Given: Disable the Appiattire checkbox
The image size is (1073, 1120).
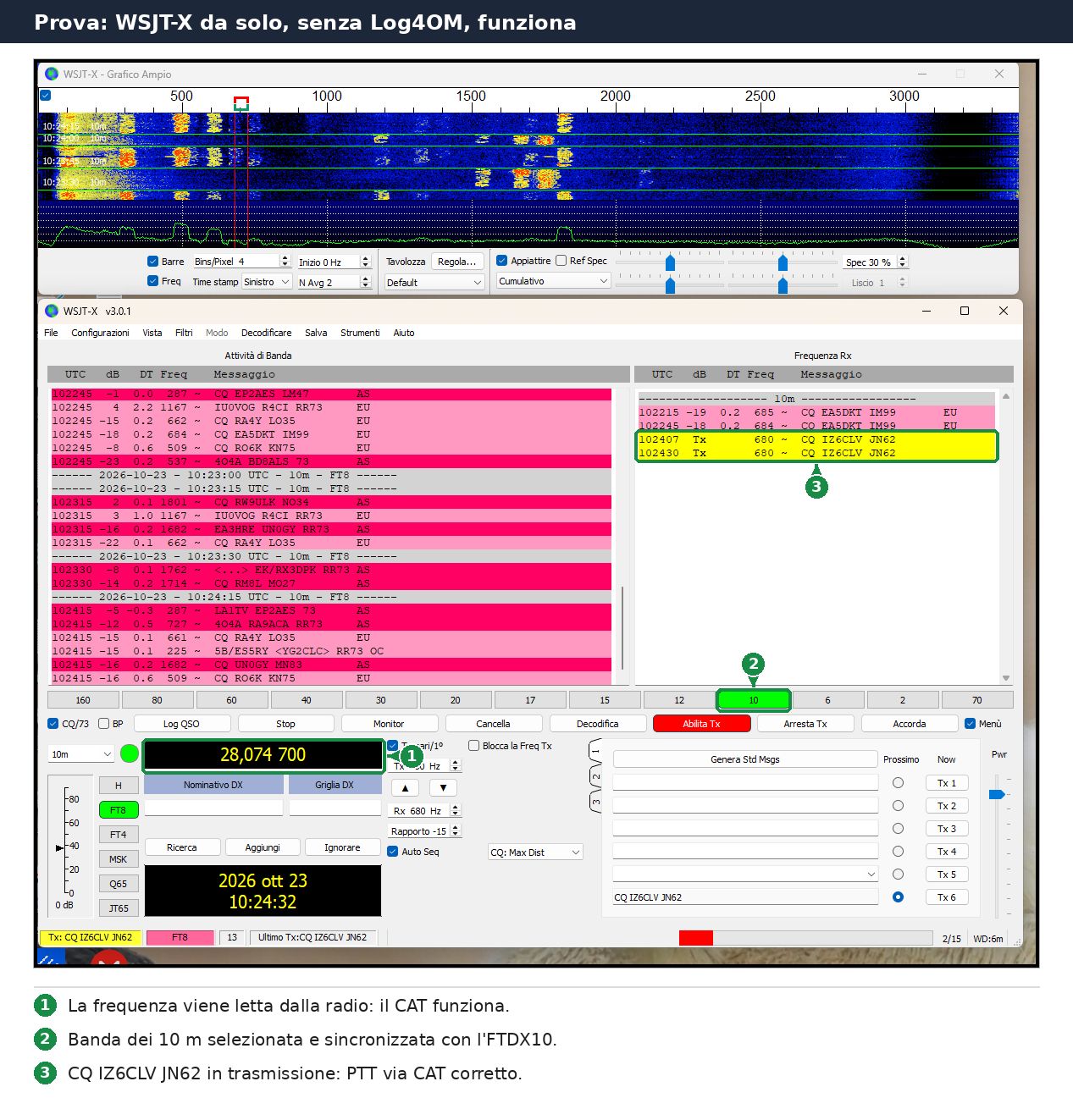Looking at the screenshot, I should [x=501, y=261].
